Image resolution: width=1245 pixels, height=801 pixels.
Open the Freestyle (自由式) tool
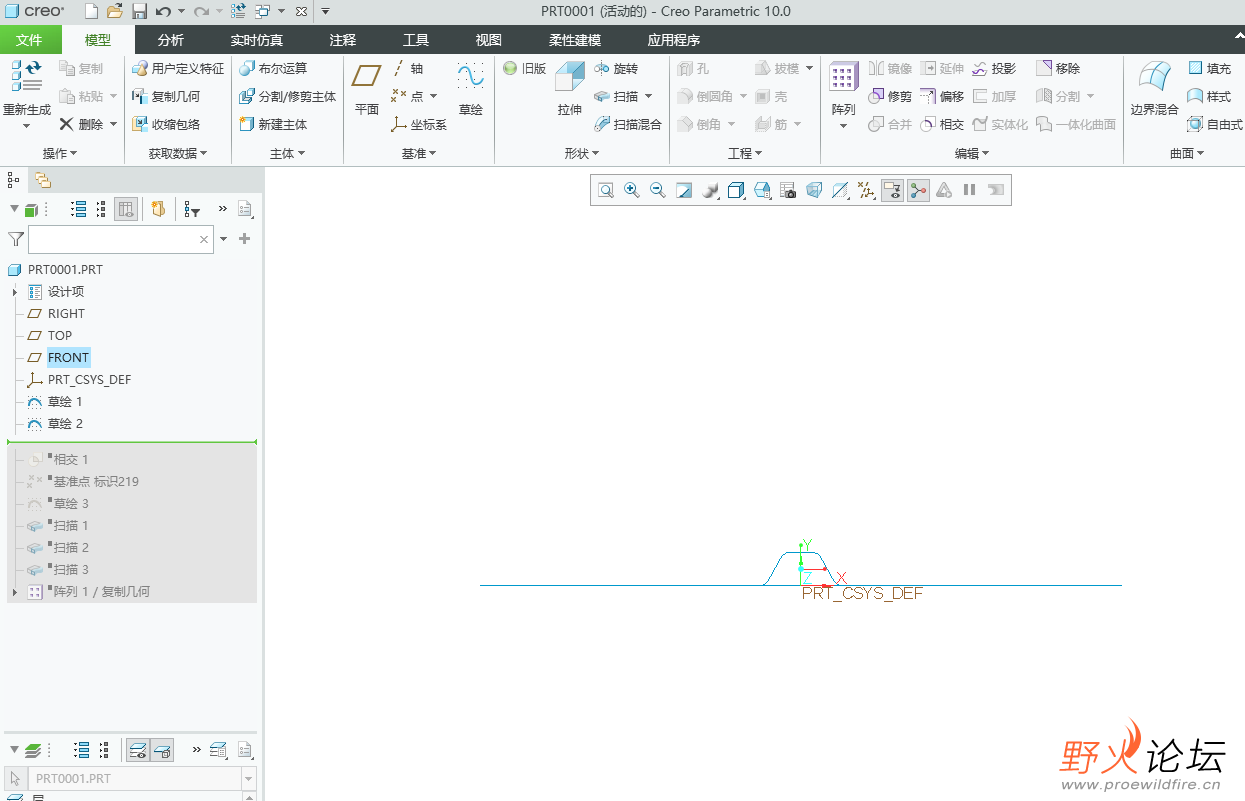(1215, 124)
